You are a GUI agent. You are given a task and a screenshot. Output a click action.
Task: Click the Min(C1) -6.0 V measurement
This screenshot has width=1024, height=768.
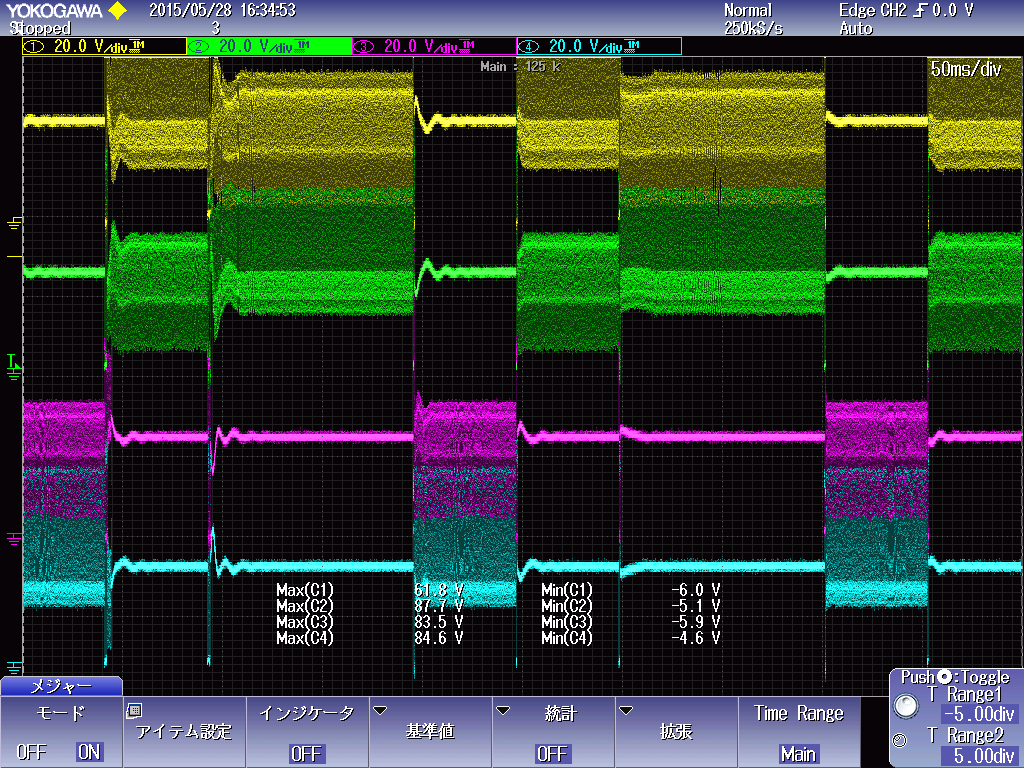[631, 590]
